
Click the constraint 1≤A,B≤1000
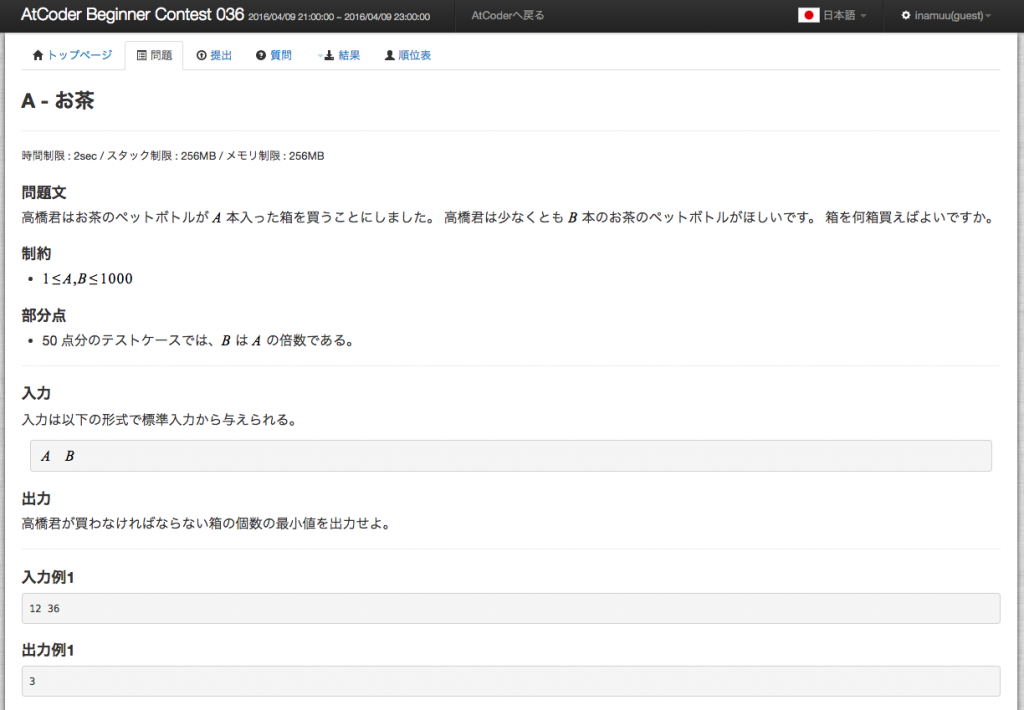tap(88, 279)
